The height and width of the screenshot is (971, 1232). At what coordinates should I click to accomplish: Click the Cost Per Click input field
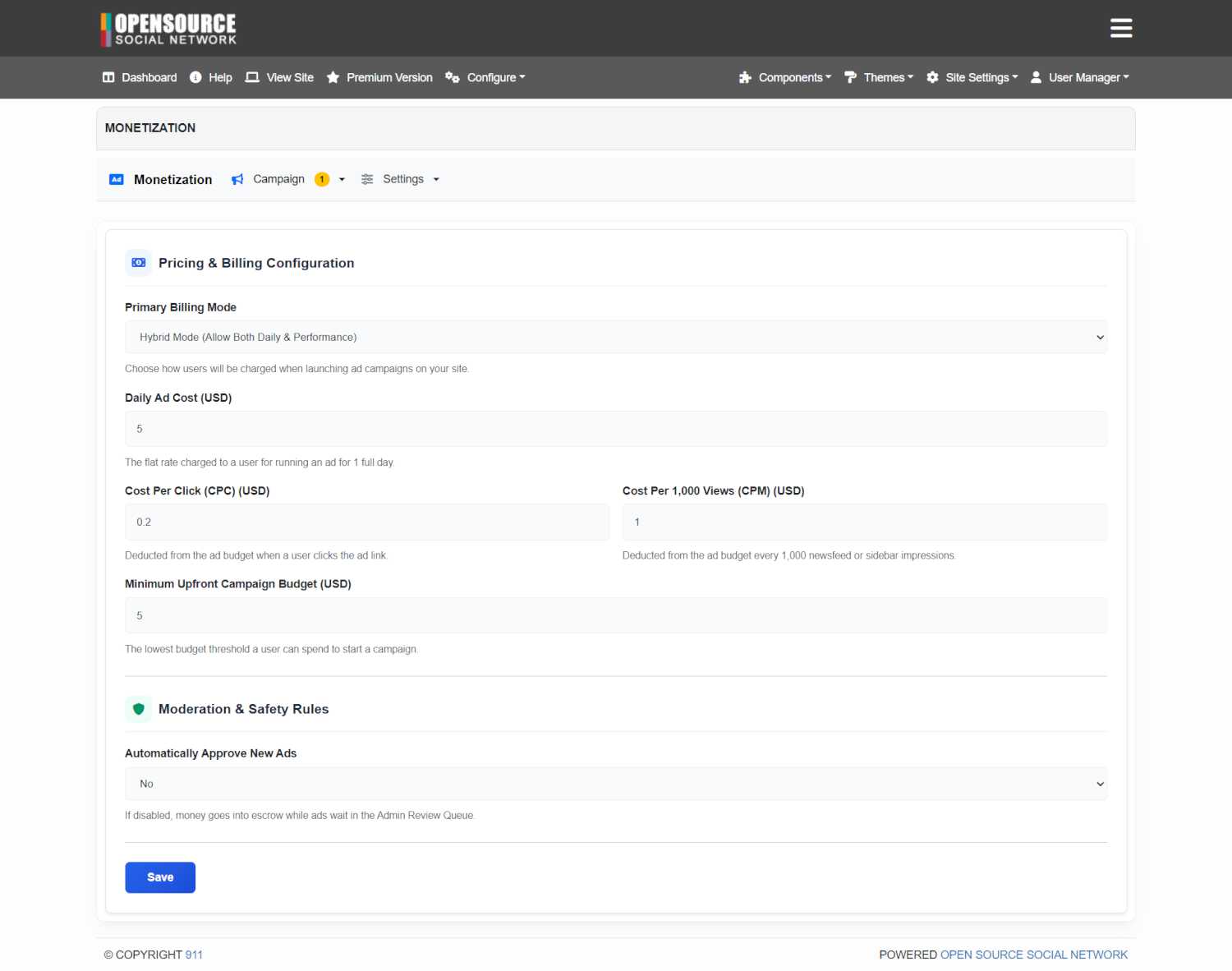(x=367, y=522)
